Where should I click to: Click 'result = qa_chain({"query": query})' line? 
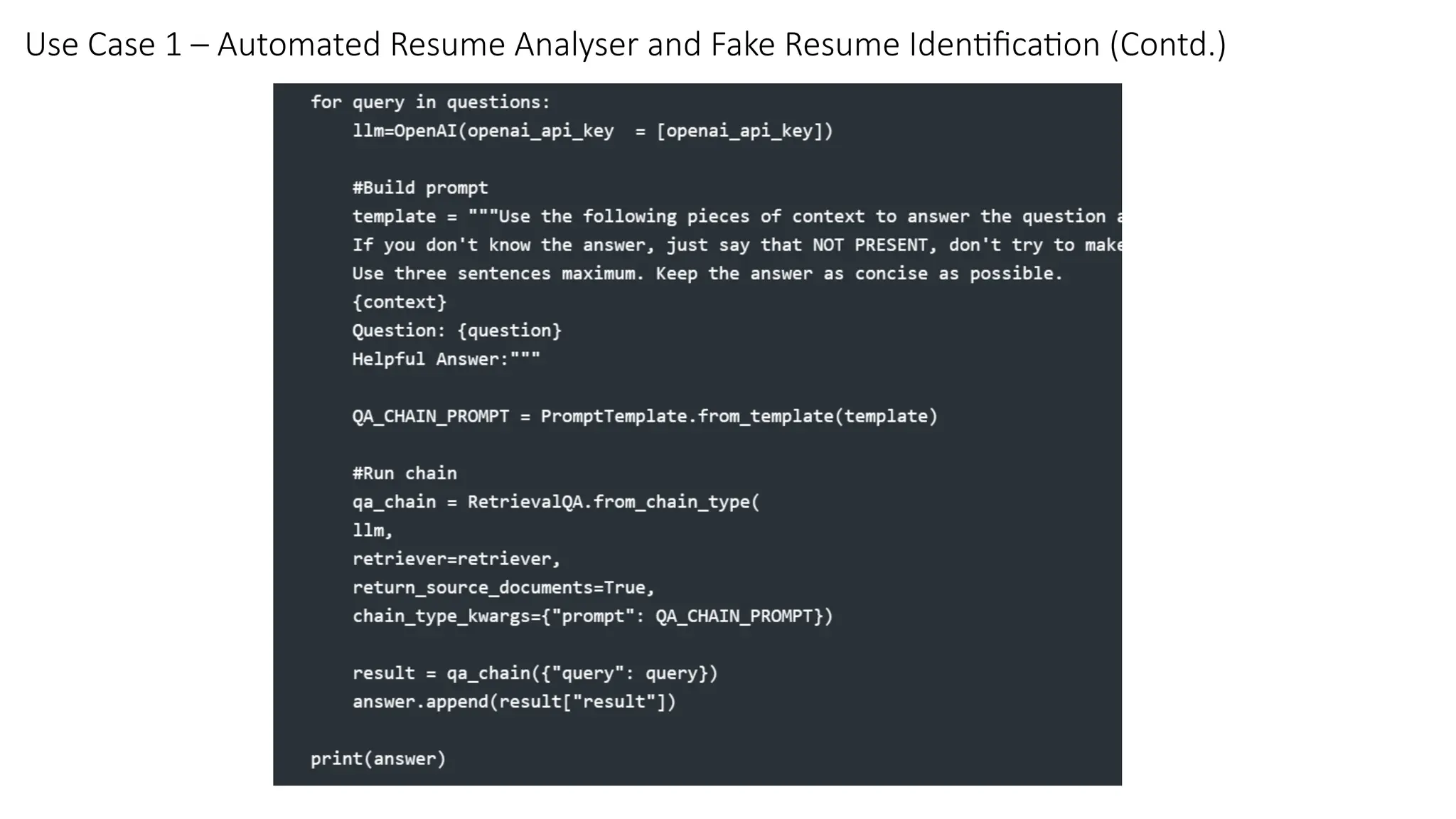(535, 673)
